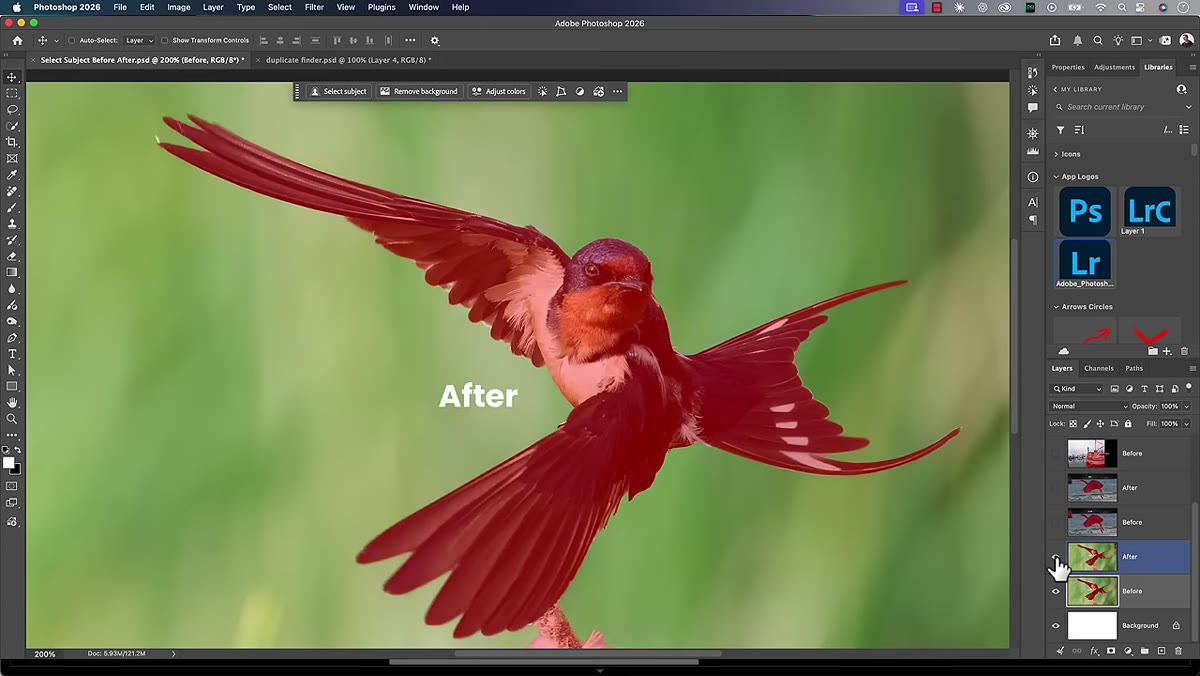Select the Frame tool
This screenshot has height=676, width=1200.
tap(12, 158)
